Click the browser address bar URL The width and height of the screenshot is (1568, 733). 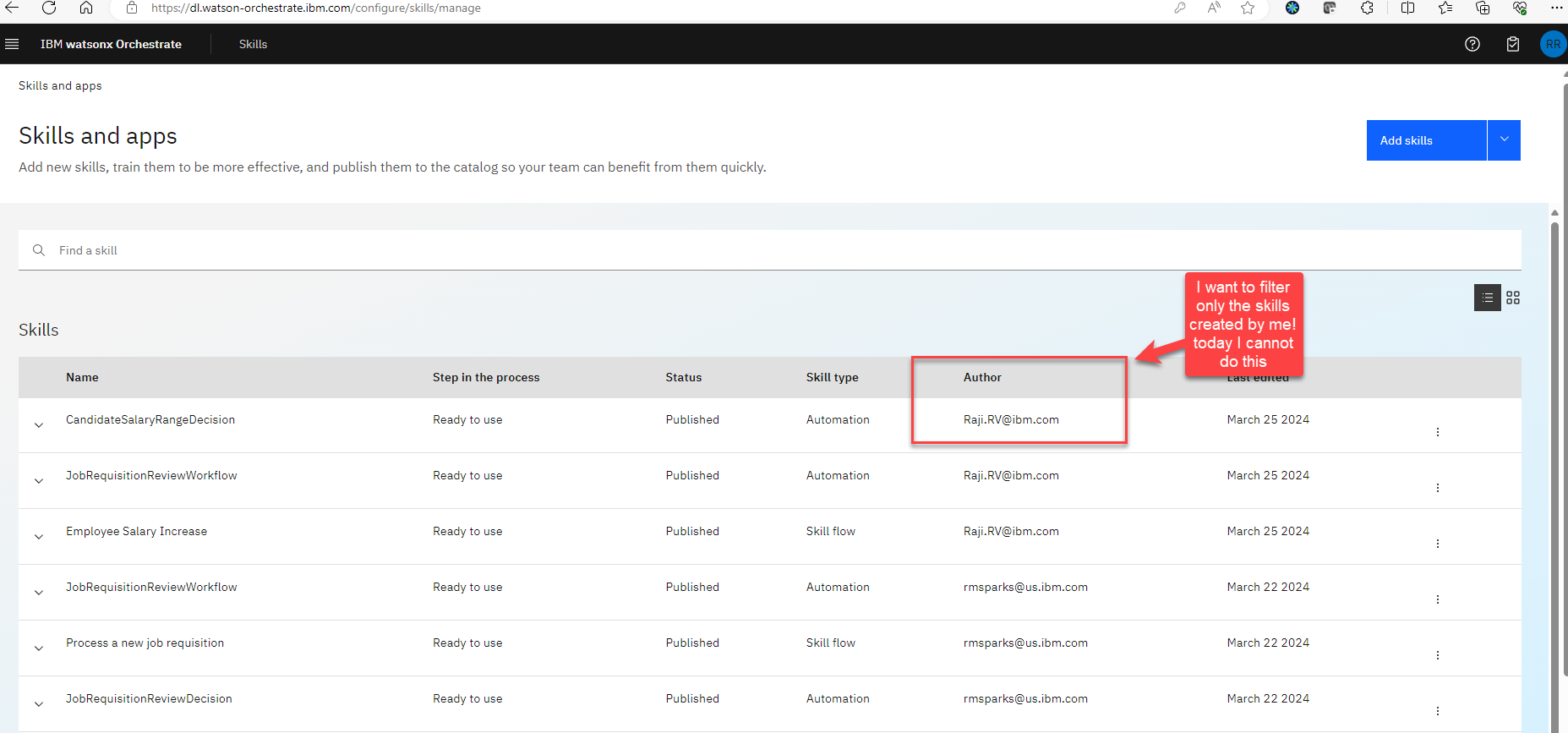pyautogui.click(x=316, y=8)
